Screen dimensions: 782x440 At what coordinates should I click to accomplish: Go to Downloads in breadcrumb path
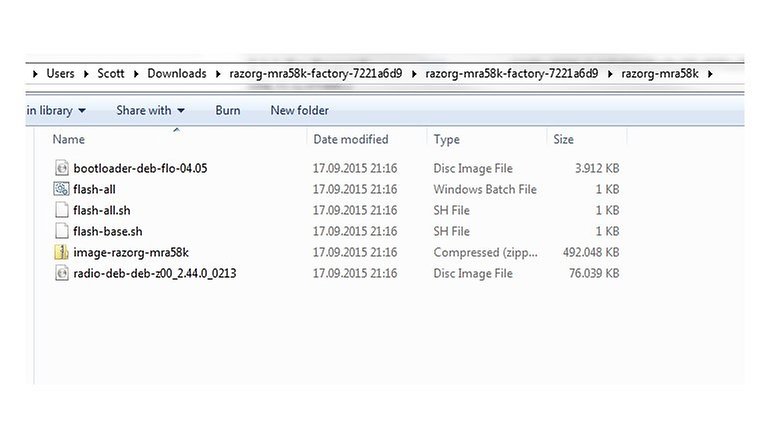[x=177, y=73]
